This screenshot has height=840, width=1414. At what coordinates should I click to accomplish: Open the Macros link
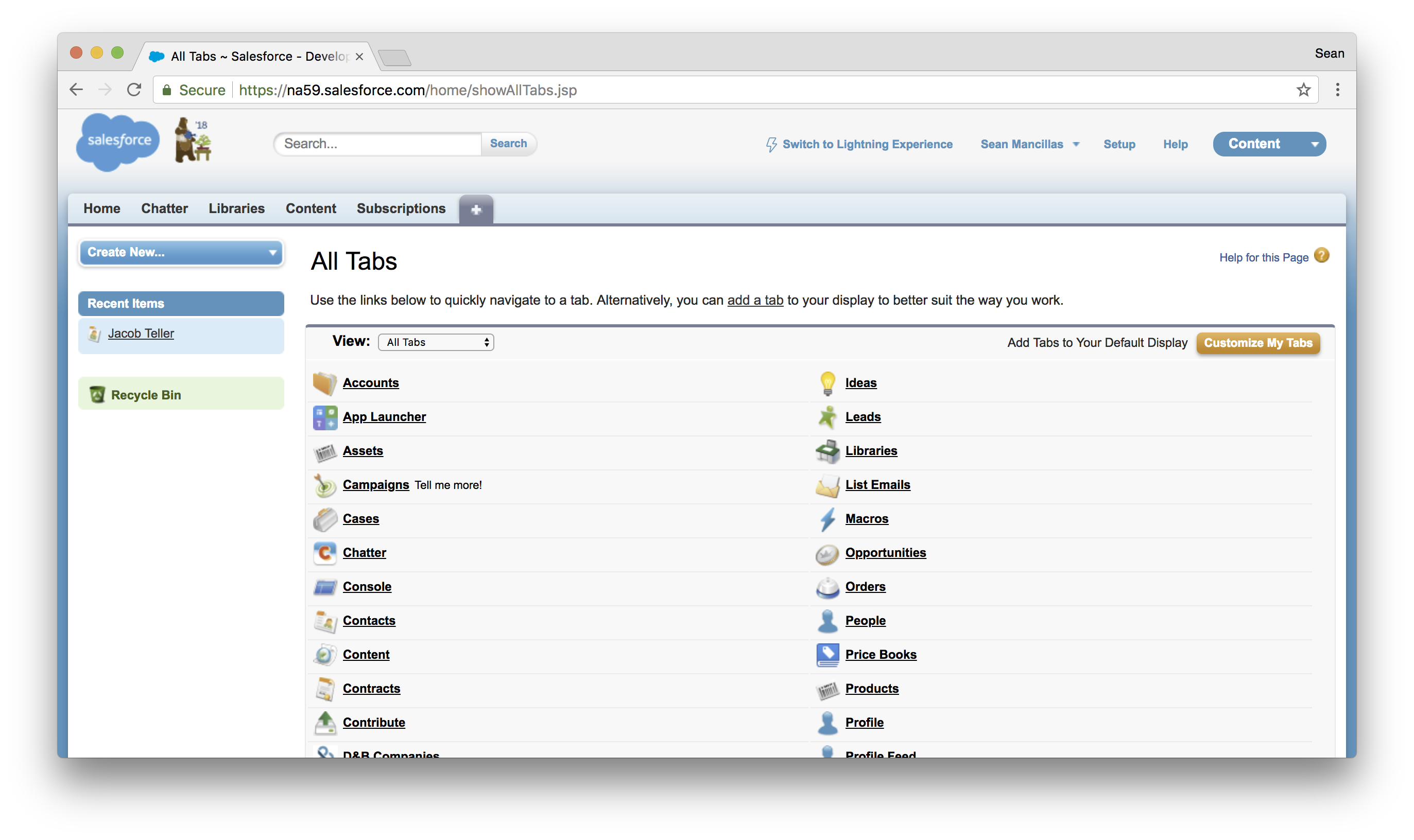(867, 519)
